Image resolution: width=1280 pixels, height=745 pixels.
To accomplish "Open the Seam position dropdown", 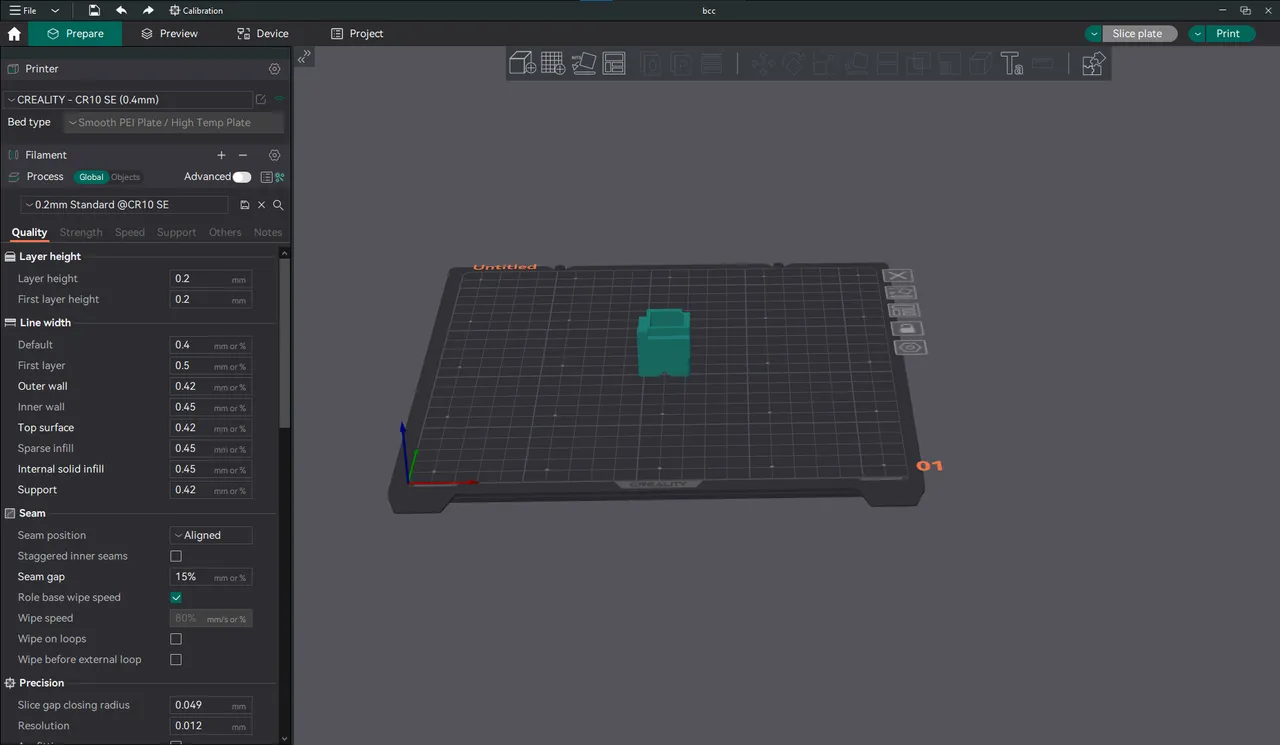I will point(210,535).
